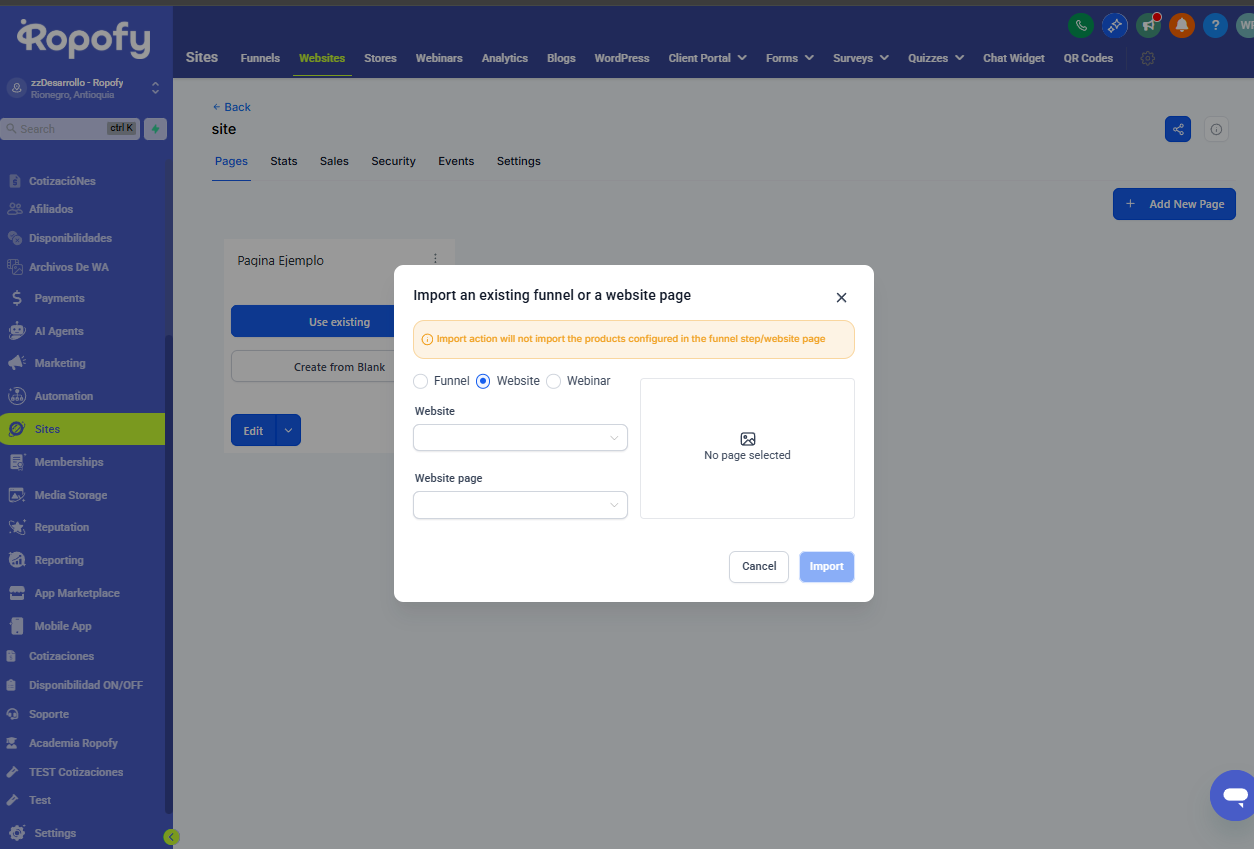This screenshot has width=1254, height=849.
Task: Collapse sidebar using green arrow icon
Action: tap(171, 837)
